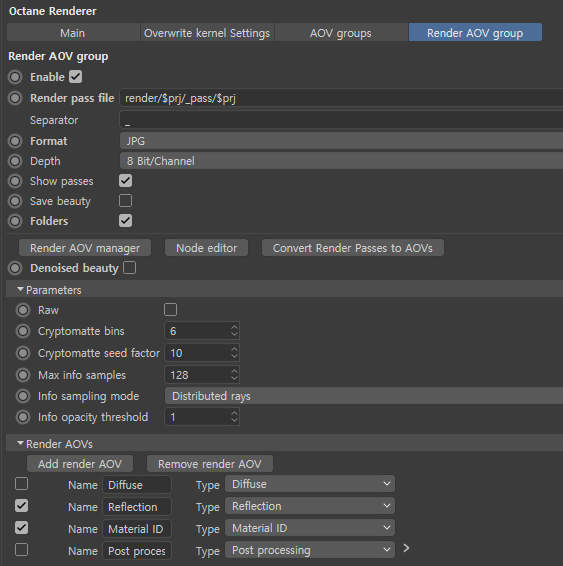Click the Post proces name field
The image size is (563, 566).
pos(137,550)
